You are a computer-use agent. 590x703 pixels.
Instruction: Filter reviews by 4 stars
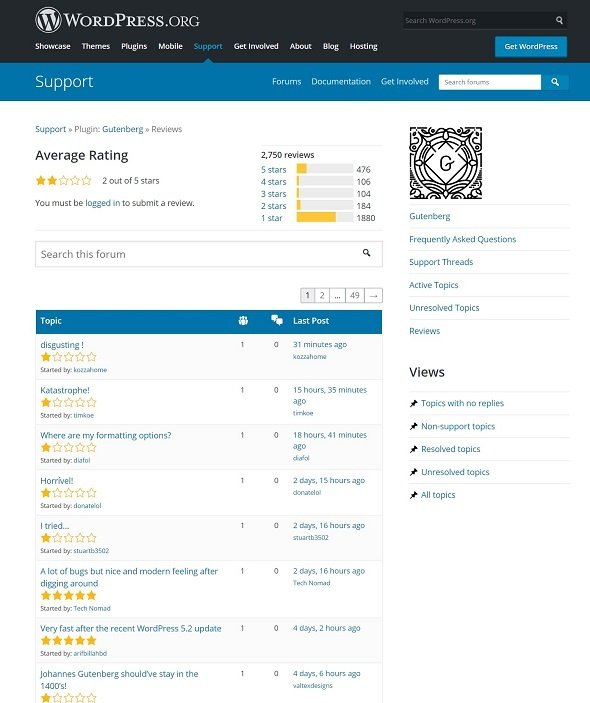tap(273, 182)
